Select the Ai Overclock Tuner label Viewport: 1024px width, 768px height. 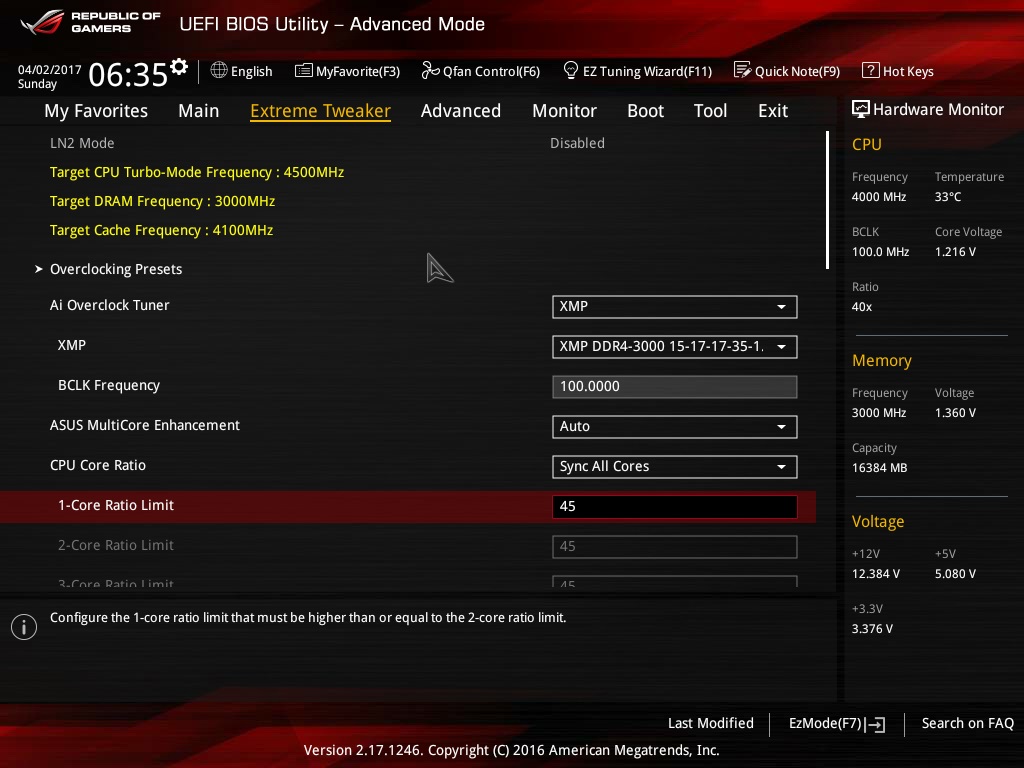pyautogui.click(x=110, y=305)
